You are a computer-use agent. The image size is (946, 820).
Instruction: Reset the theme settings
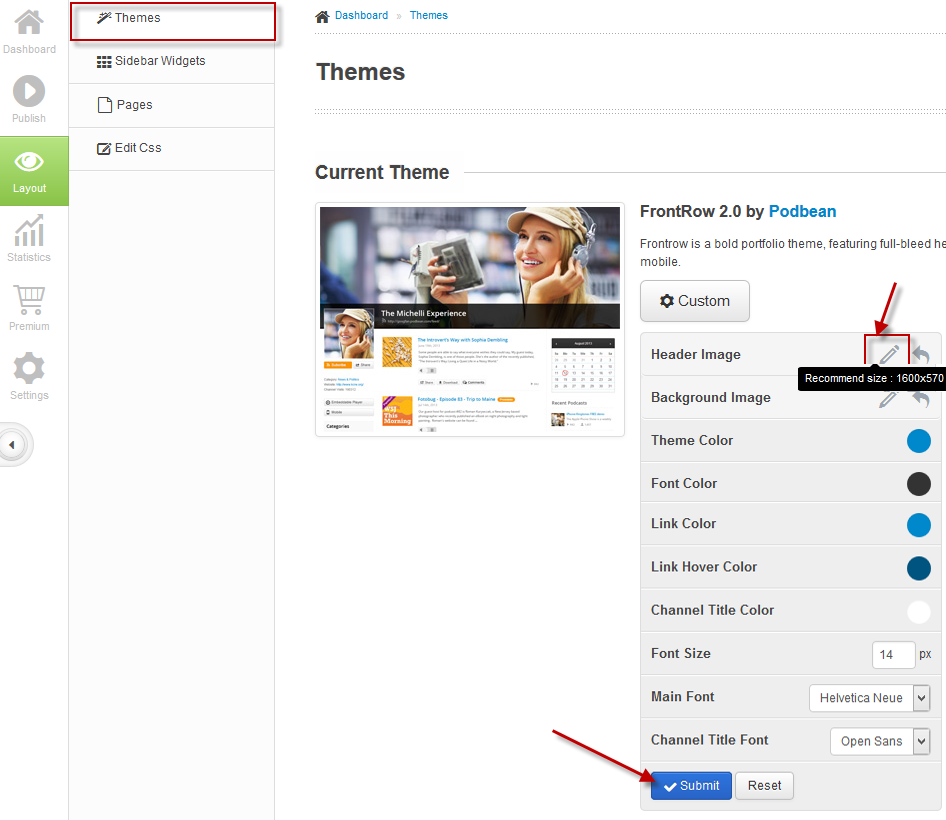coord(764,786)
